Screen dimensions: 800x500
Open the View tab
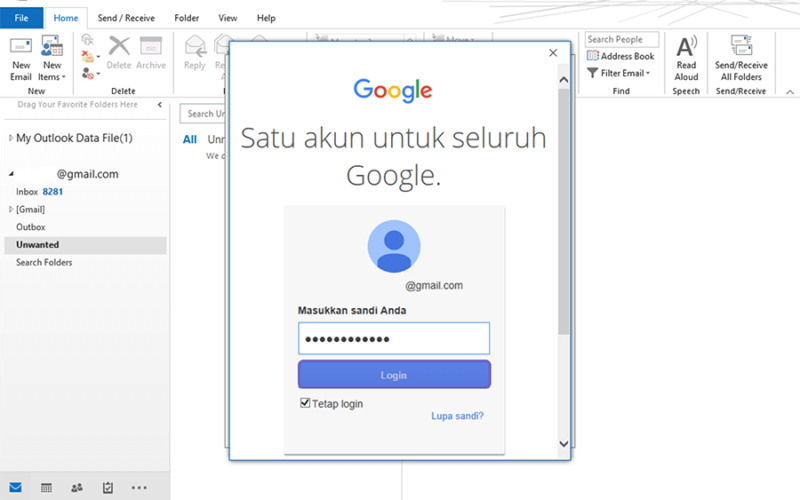click(228, 18)
